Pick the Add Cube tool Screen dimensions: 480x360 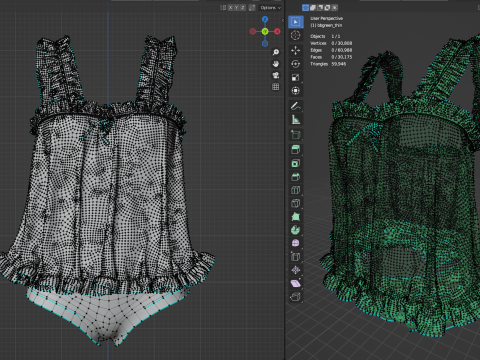tap(295, 134)
